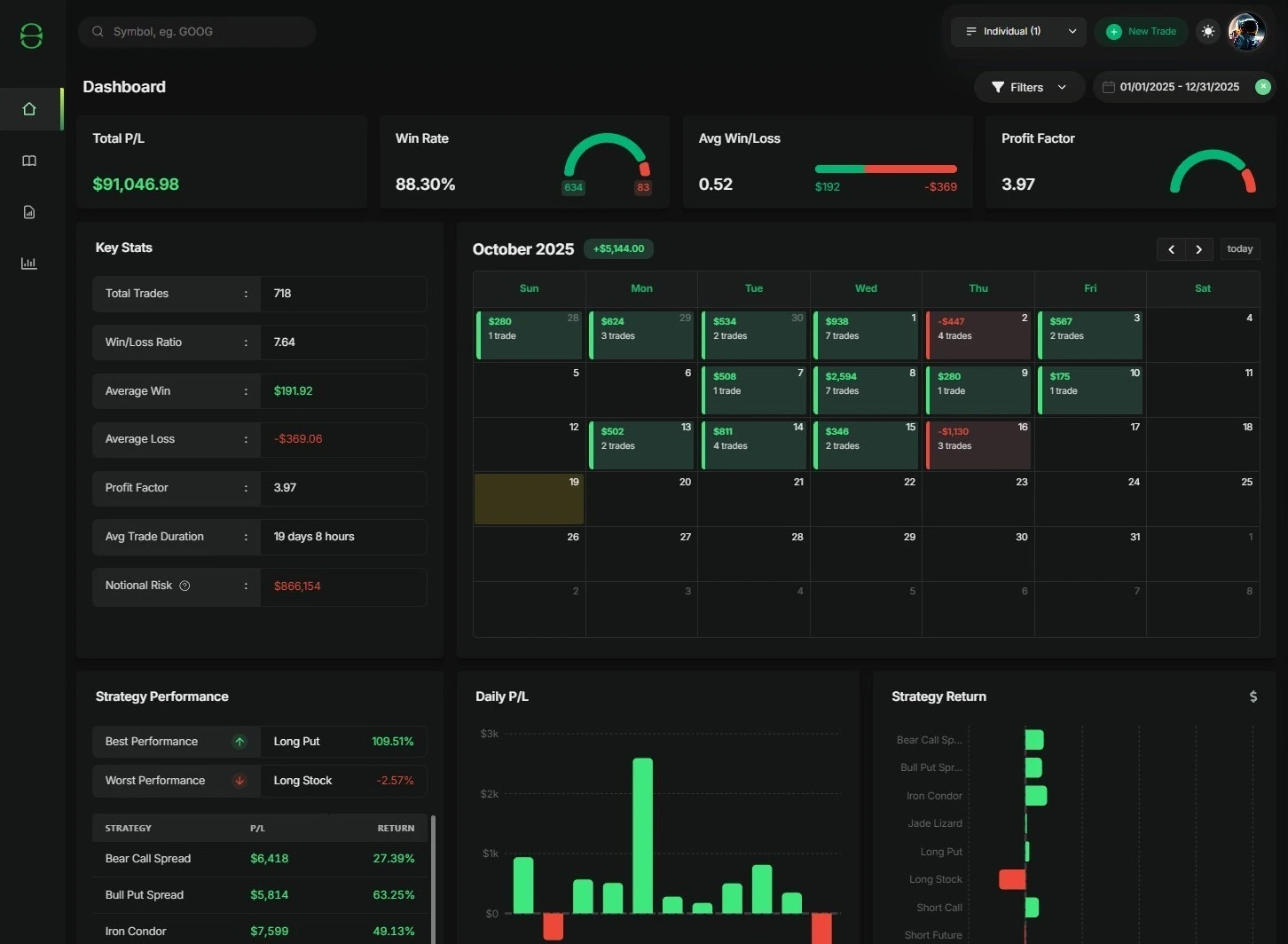1288x944 pixels.
Task: Click the Best Performance Long Put row
Action: pos(259,741)
